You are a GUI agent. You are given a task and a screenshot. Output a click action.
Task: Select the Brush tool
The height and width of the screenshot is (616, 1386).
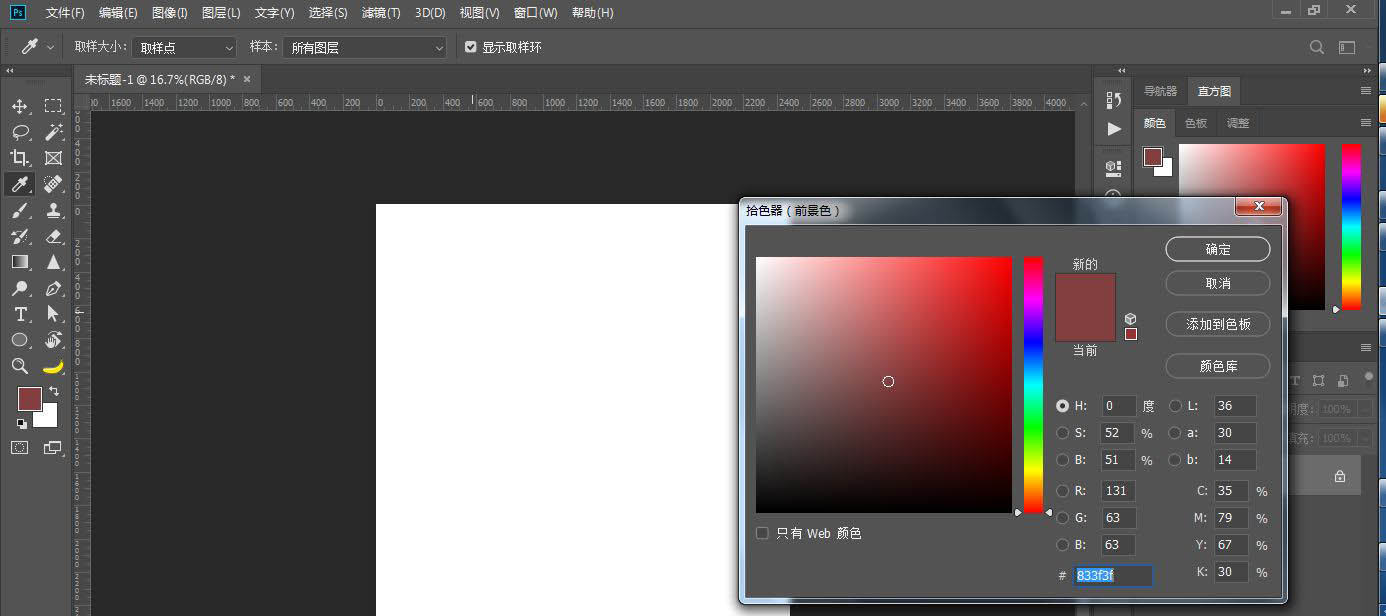pos(20,210)
